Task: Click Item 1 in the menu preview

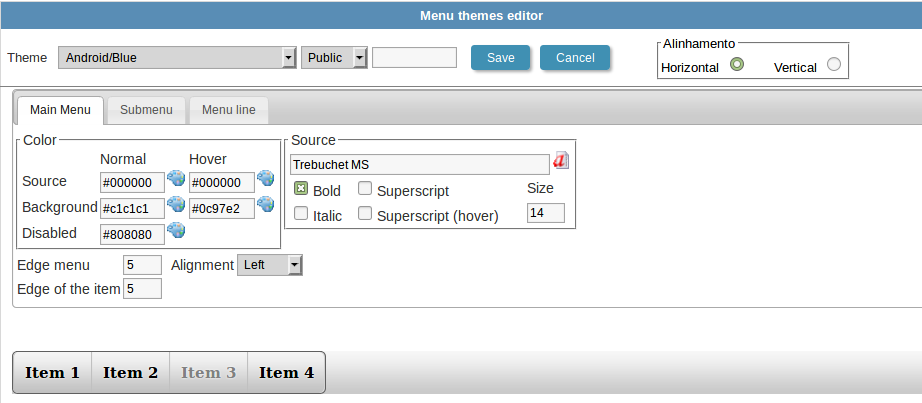Action: [x=52, y=372]
